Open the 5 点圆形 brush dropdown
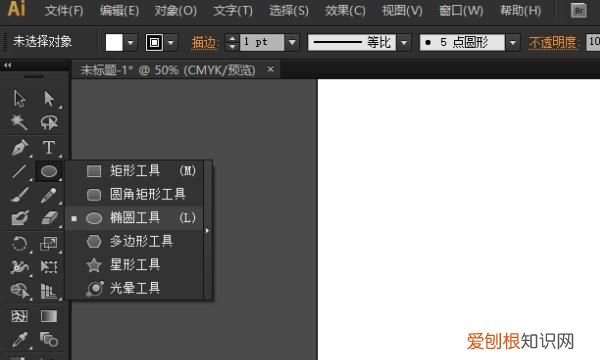Screen dimensions: 600x360 [x=512, y=42]
